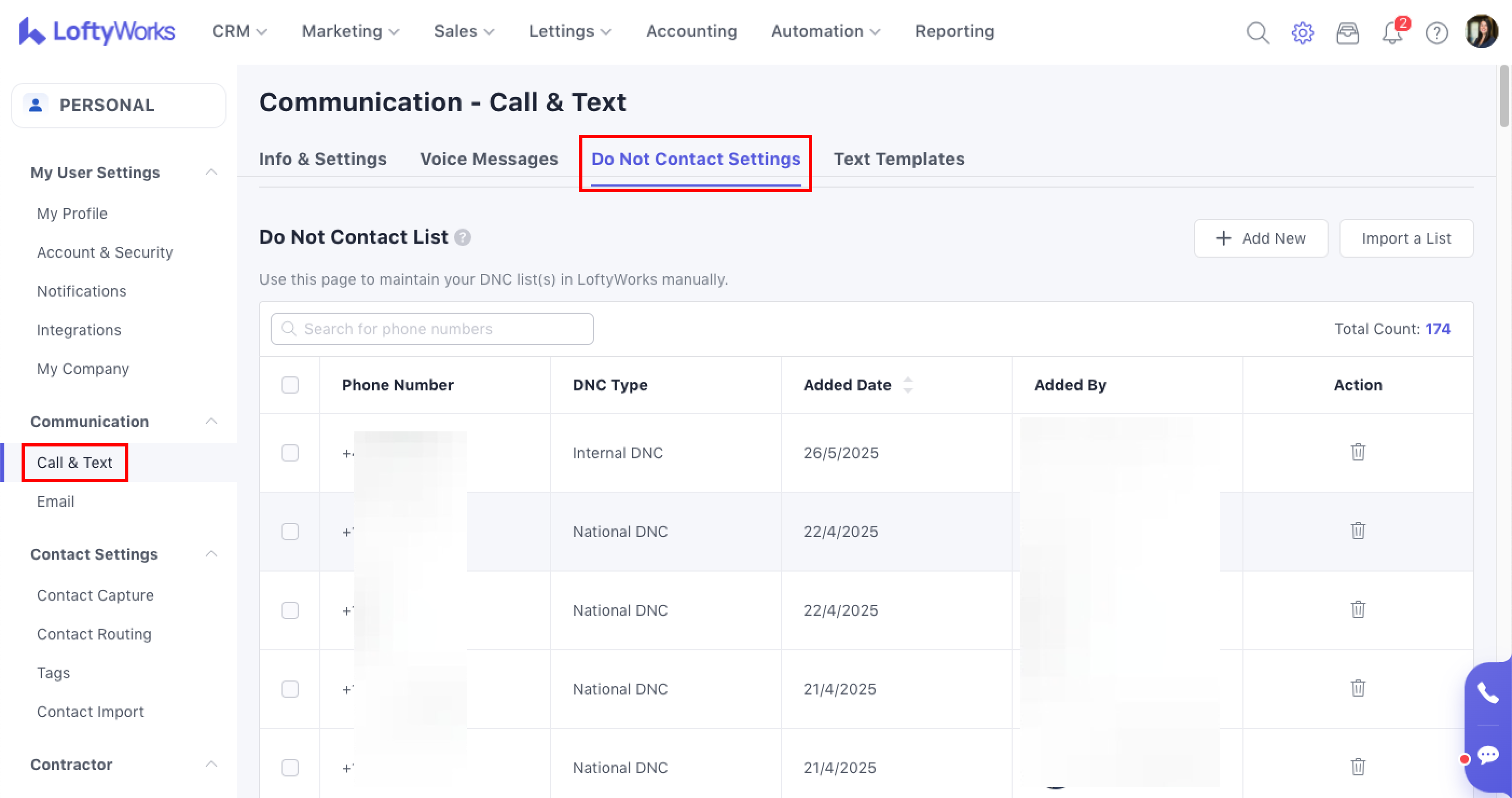Click the phone number search field

coord(432,328)
